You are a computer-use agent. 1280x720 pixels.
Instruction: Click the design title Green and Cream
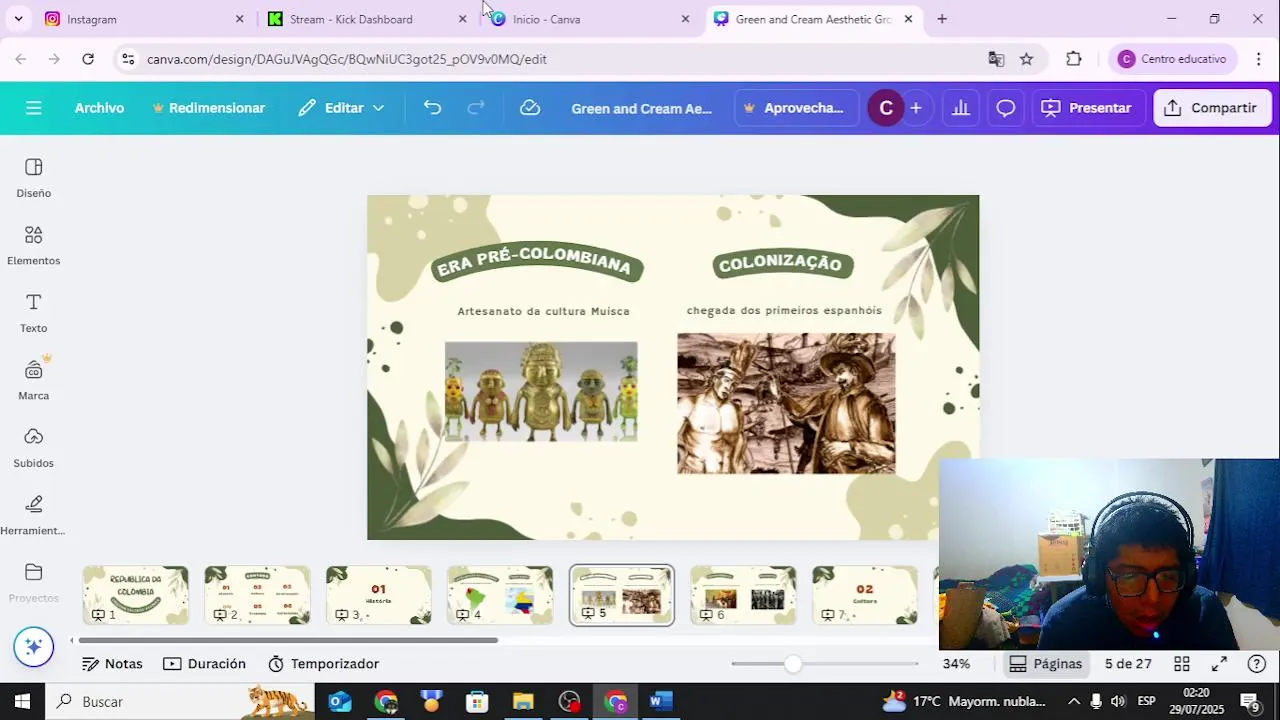pyautogui.click(x=642, y=108)
